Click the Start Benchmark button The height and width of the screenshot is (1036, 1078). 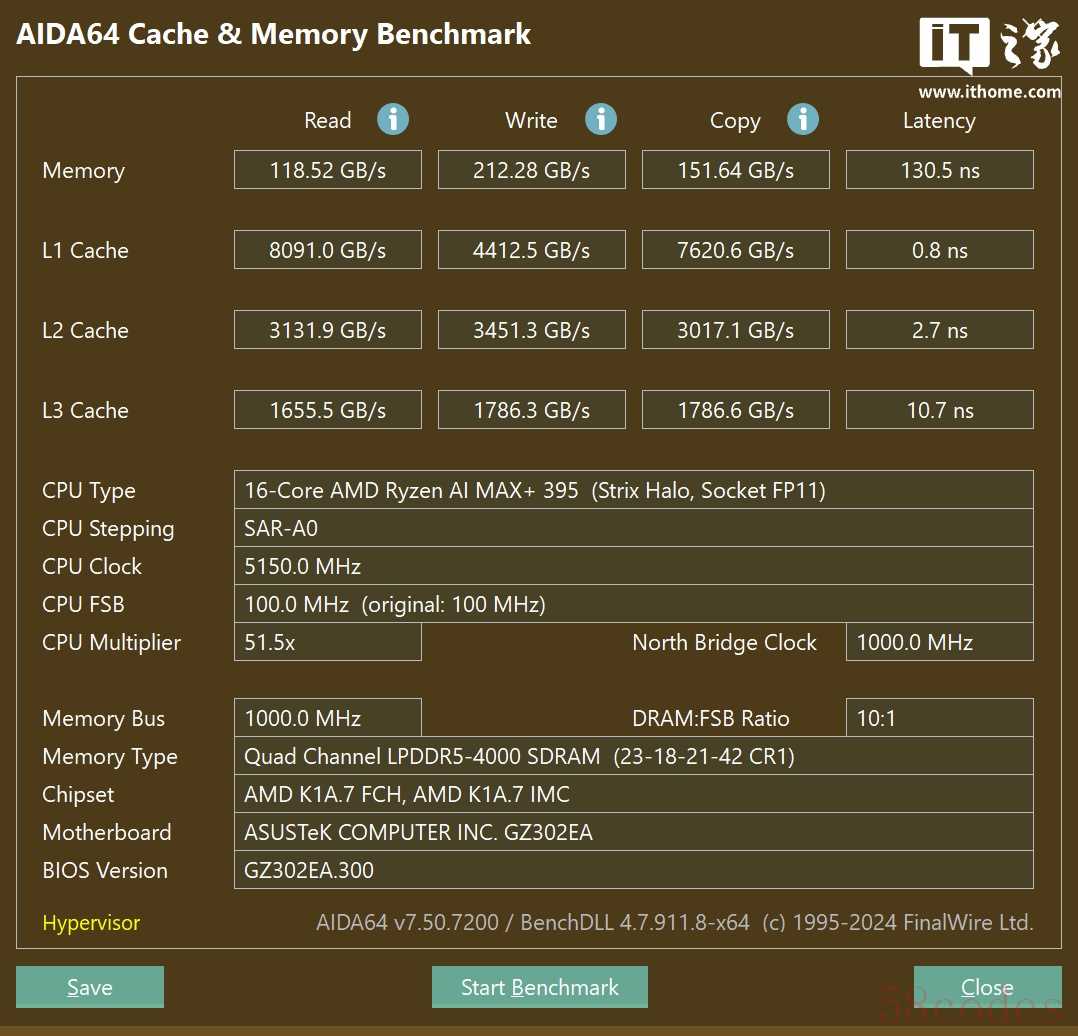[x=540, y=987]
